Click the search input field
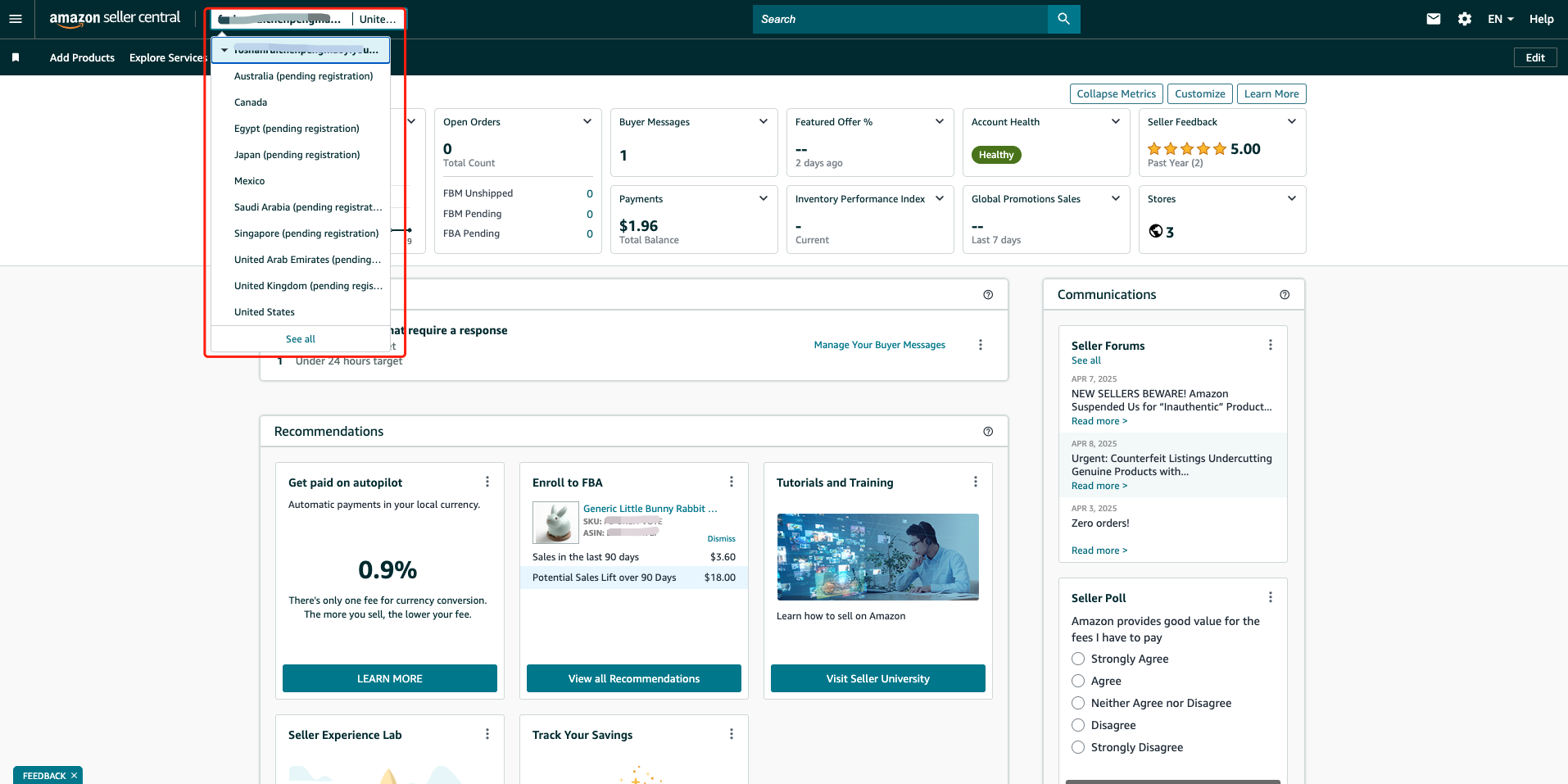 [900, 19]
